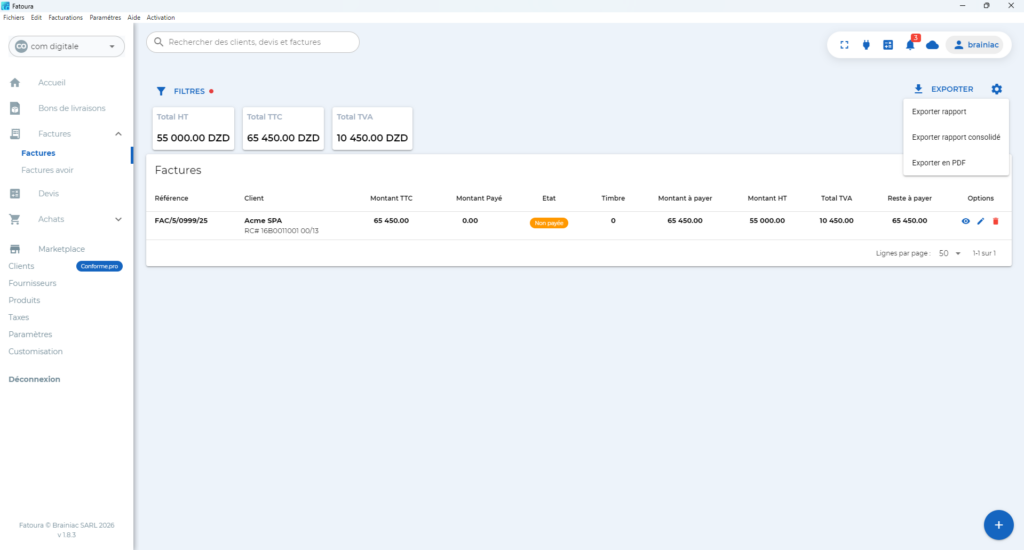The width and height of the screenshot is (1024, 550).
Task: Open the Paramètres menu in menu bar
Action: [x=105, y=18]
